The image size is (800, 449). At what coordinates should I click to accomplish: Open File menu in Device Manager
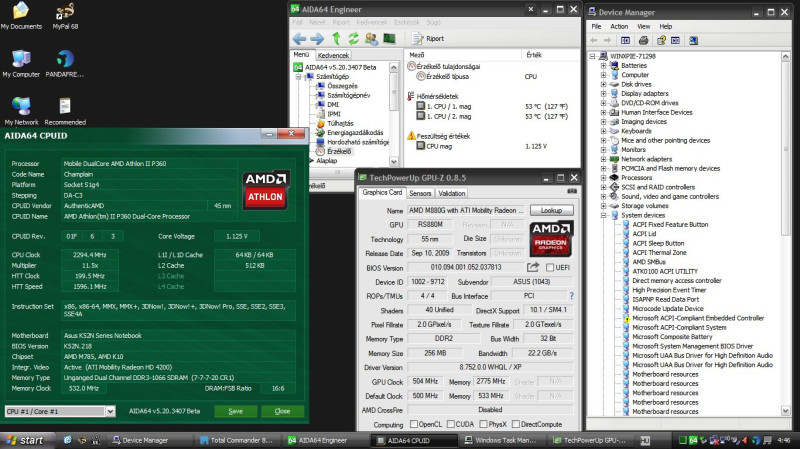pyautogui.click(x=596, y=26)
